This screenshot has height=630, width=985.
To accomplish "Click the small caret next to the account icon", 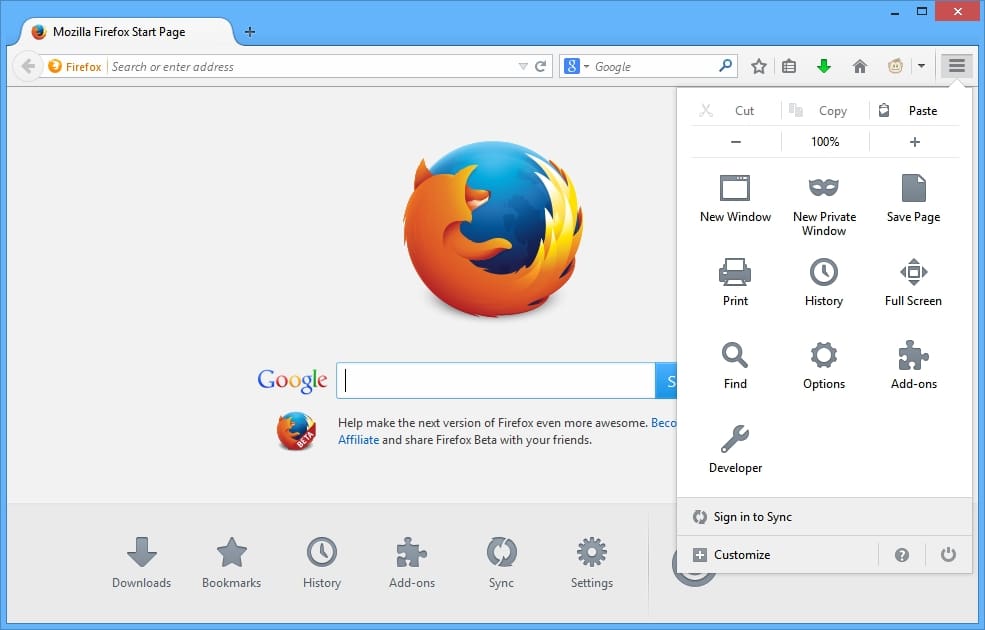I will 921,66.
